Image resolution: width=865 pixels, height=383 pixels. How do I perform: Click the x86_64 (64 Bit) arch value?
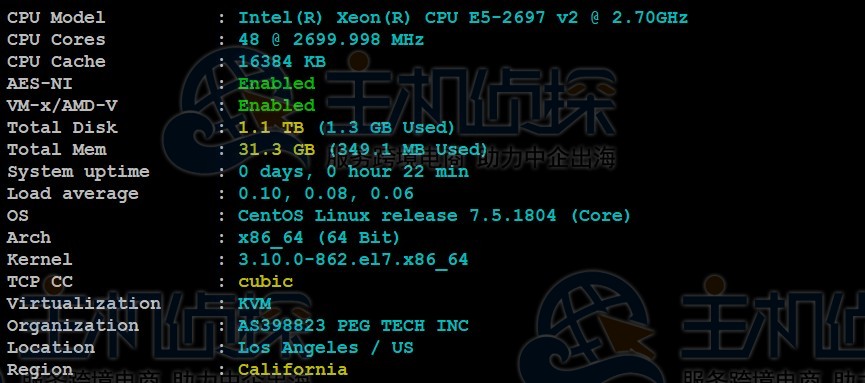coord(319,238)
